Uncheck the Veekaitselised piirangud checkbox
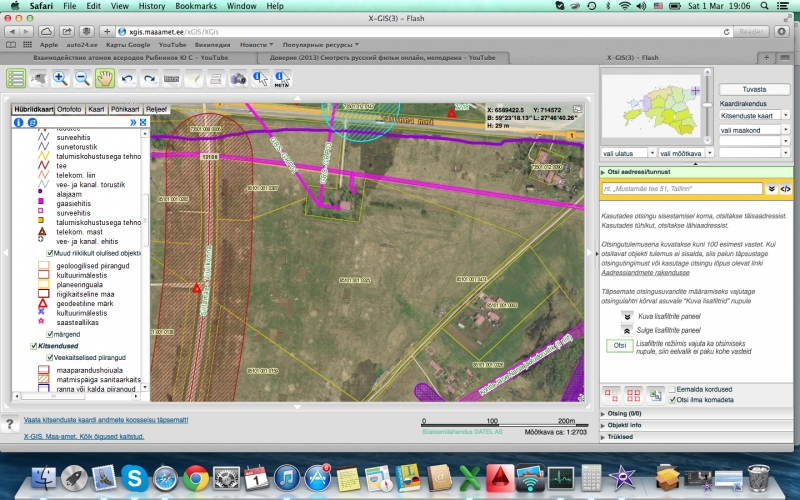 tap(49, 358)
